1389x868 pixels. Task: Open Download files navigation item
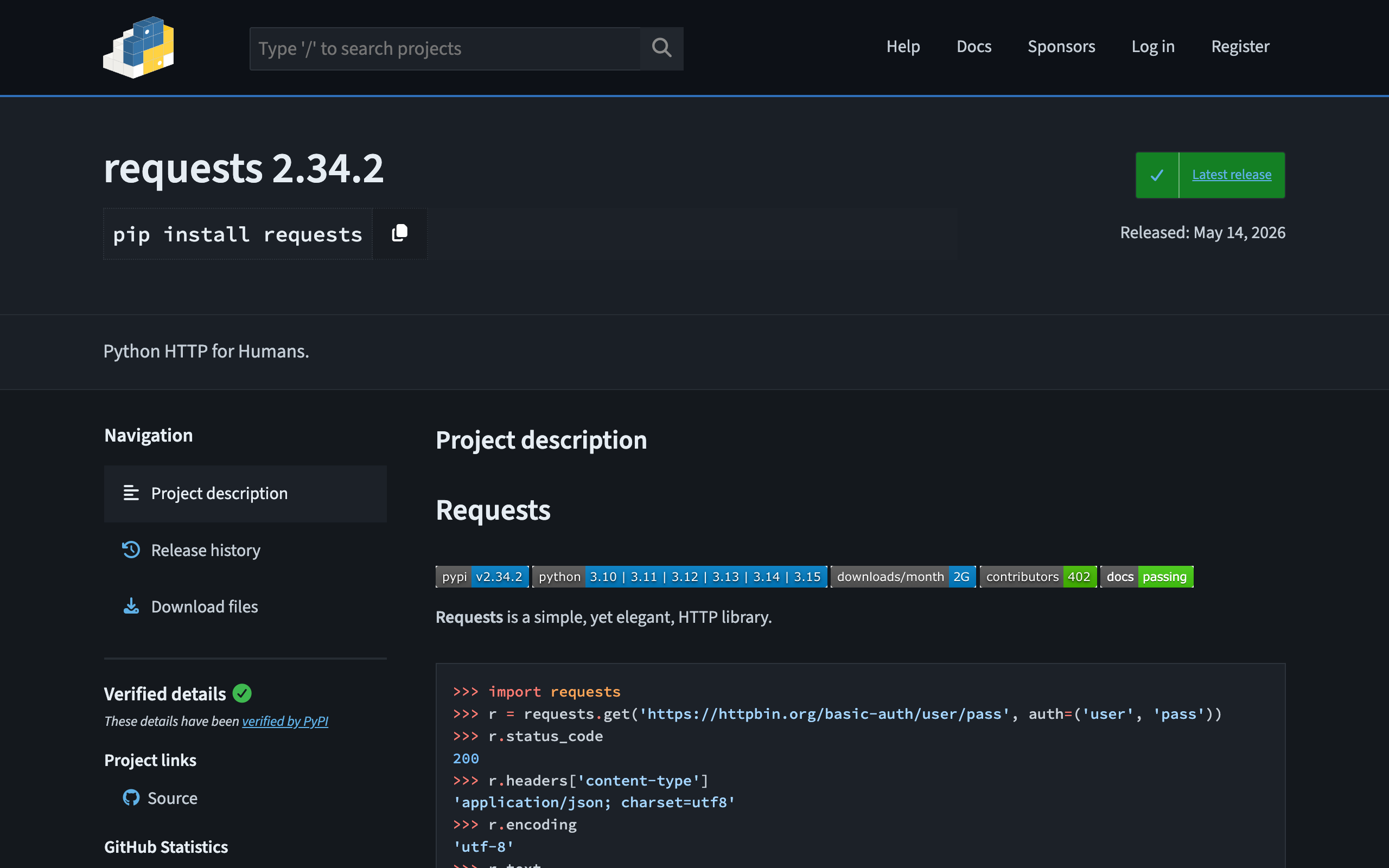pyautogui.click(x=245, y=606)
